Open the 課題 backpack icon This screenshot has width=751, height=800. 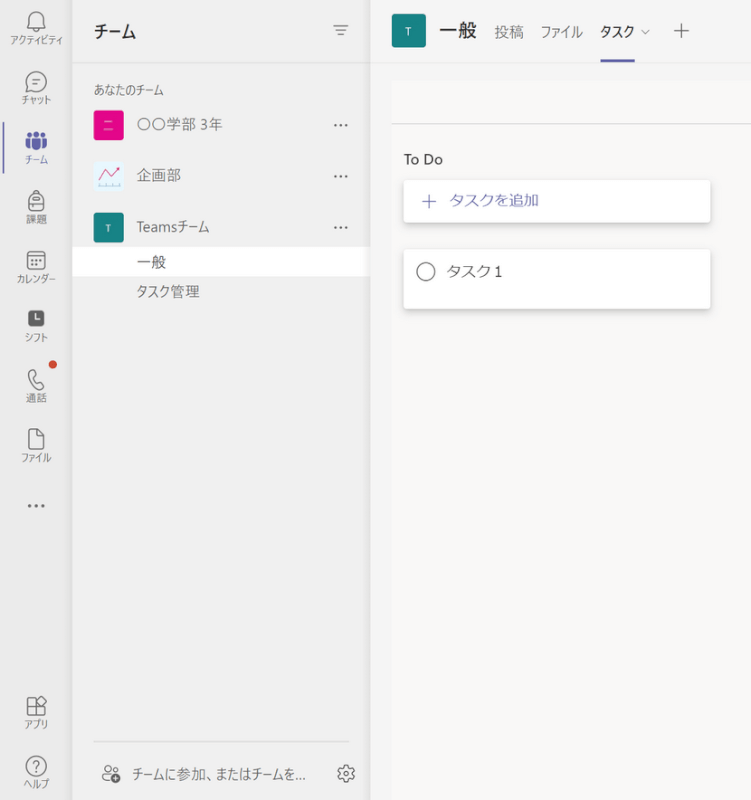[36, 201]
